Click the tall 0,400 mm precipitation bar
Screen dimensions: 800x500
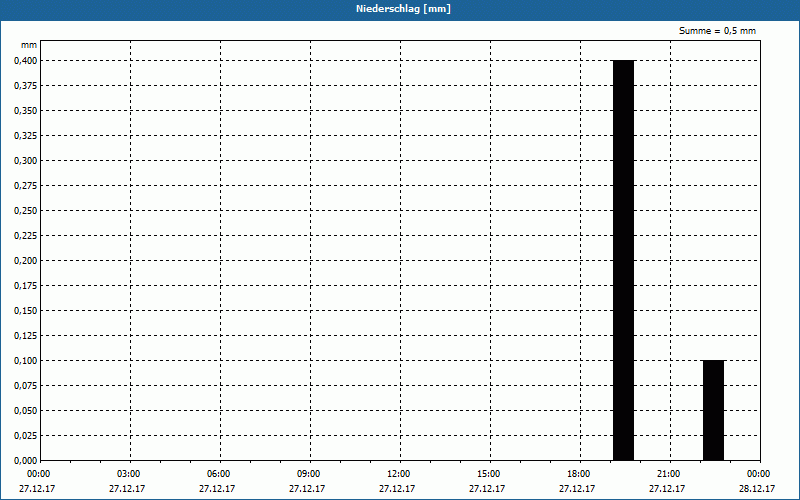click(623, 260)
